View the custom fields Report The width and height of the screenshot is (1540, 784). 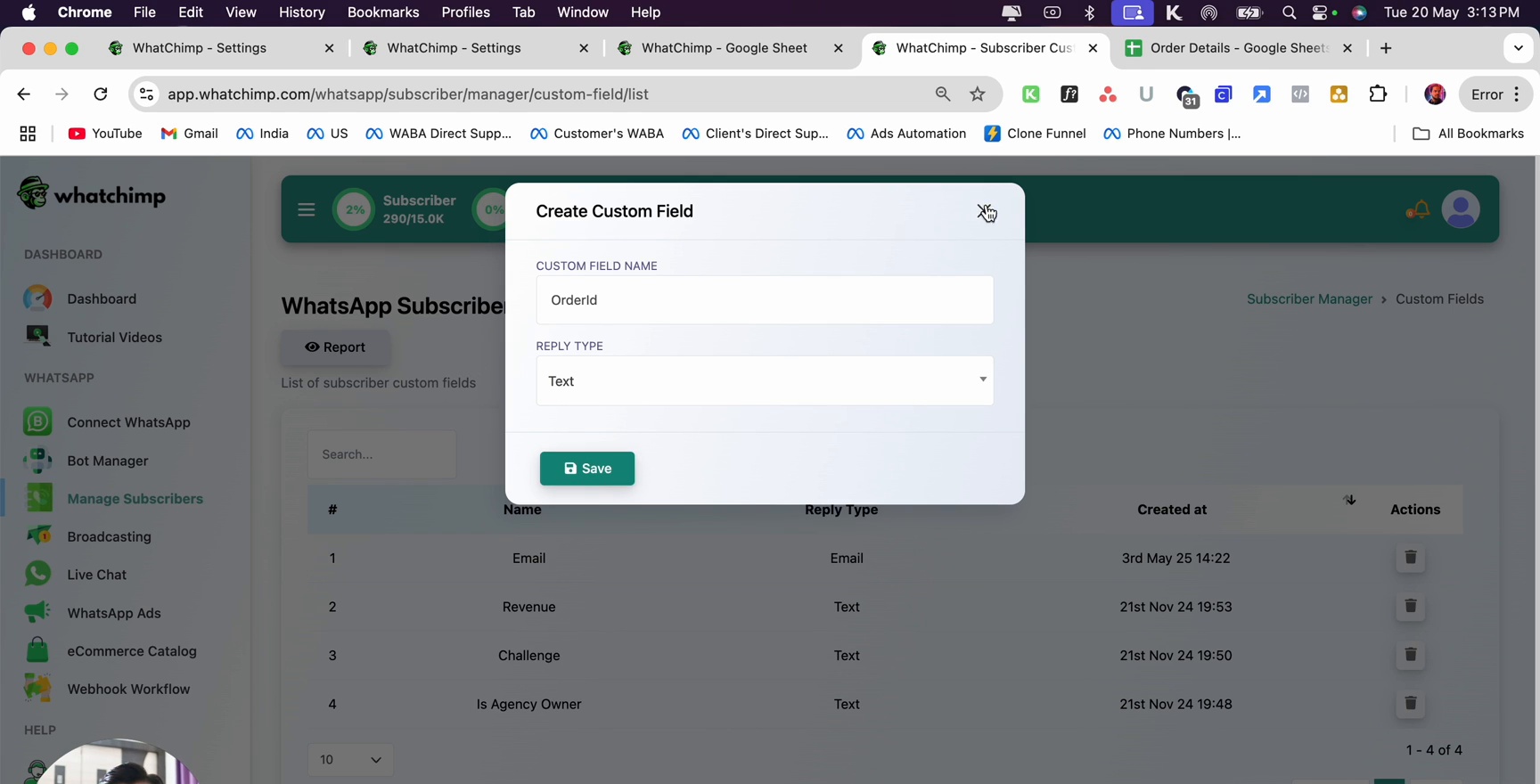click(335, 347)
